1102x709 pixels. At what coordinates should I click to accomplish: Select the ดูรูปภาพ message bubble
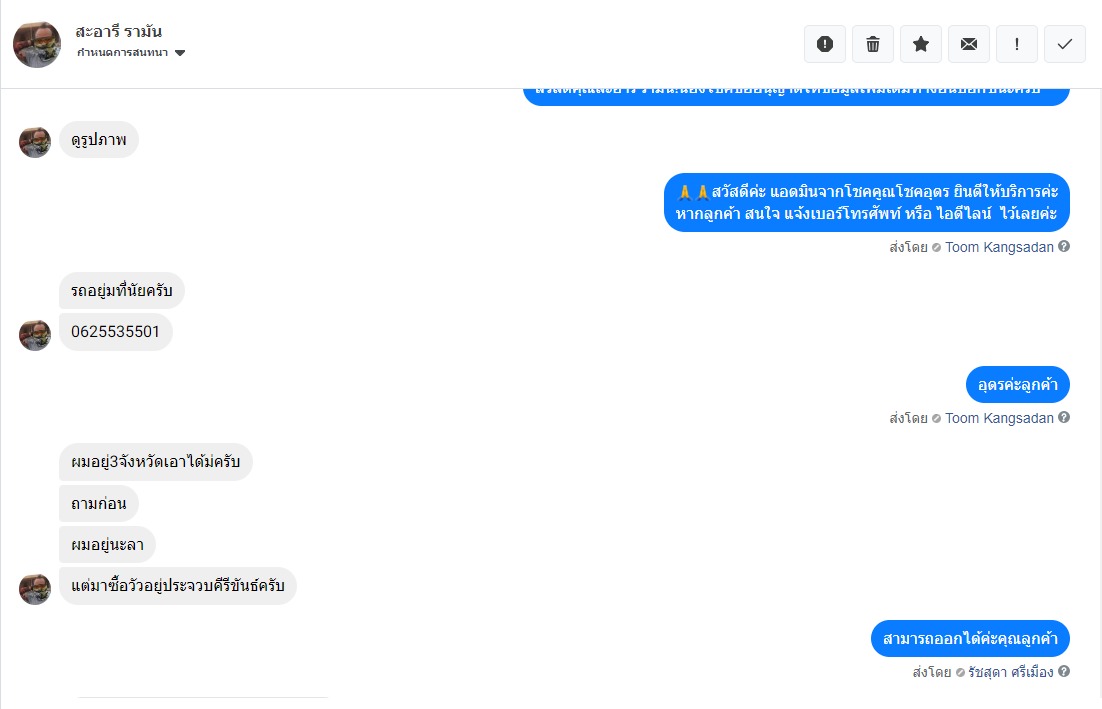[99, 140]
